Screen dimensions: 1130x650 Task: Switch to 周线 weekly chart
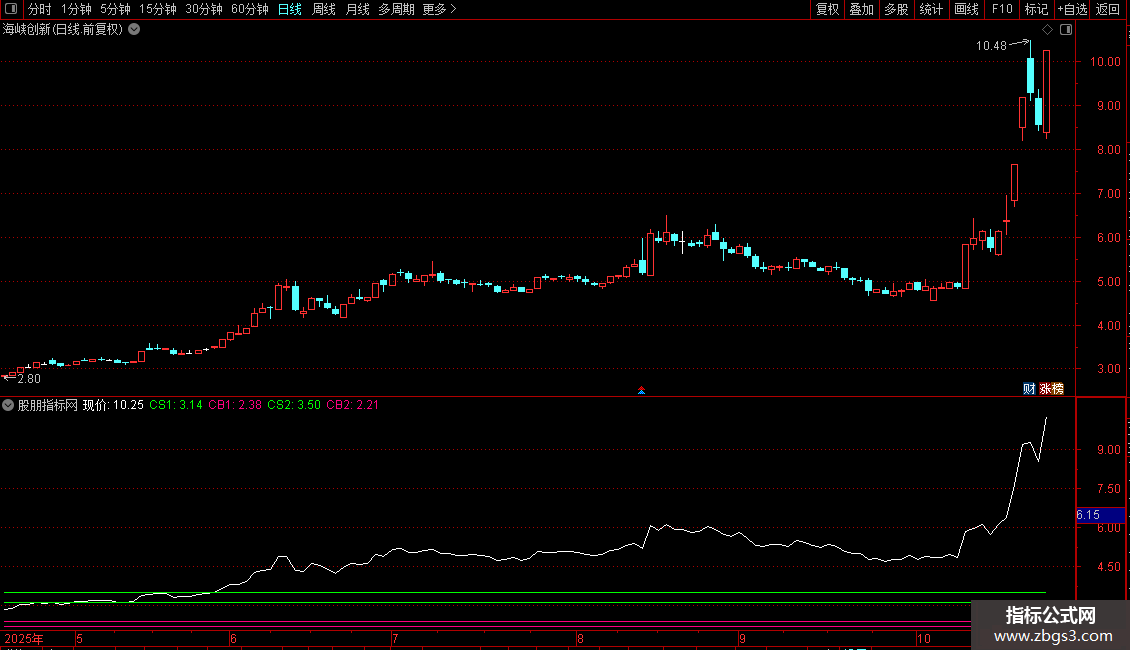click(324, 9)
